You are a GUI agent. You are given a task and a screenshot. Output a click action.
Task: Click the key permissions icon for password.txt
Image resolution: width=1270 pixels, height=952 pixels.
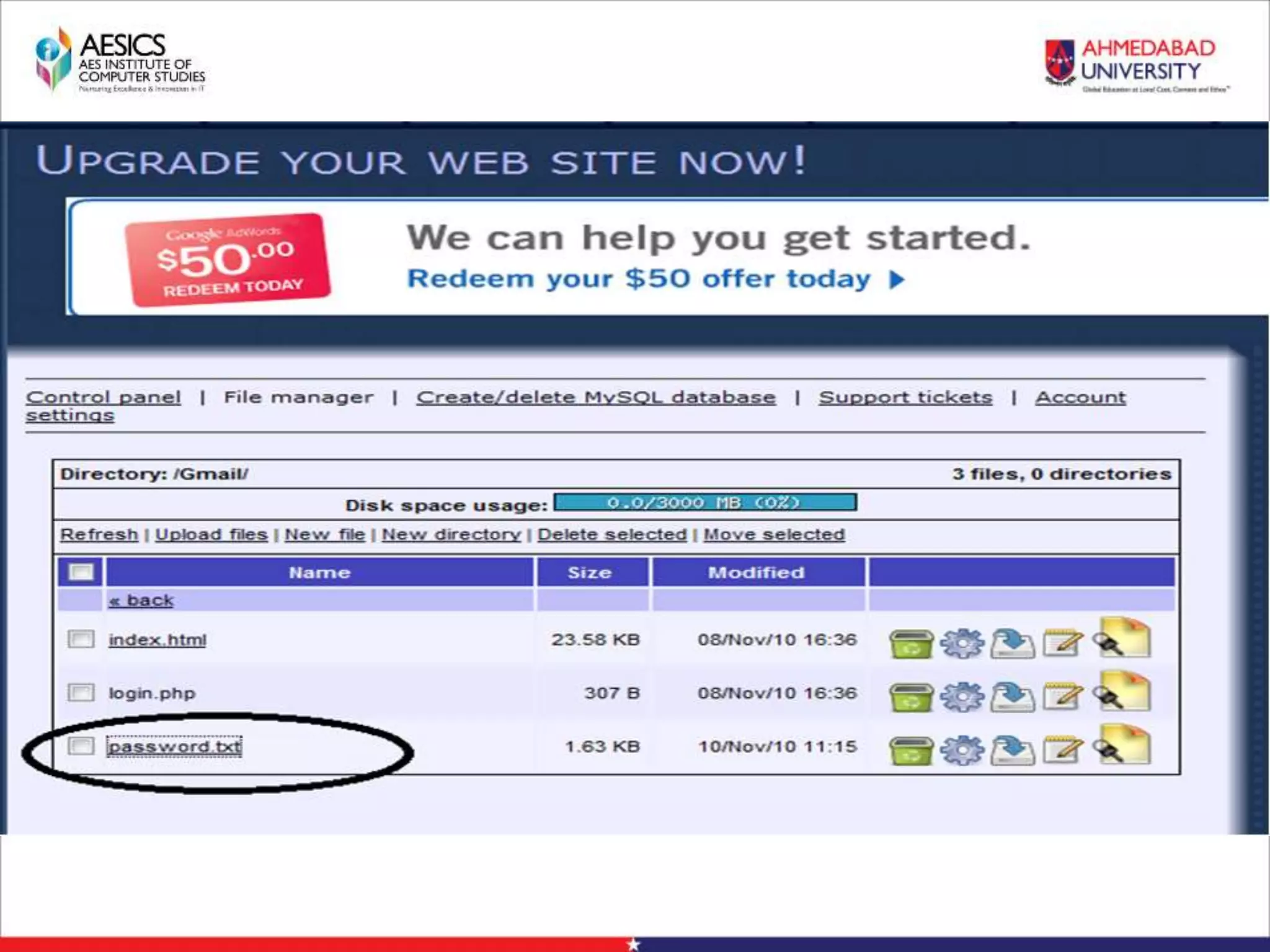(x=1121, y=746)
